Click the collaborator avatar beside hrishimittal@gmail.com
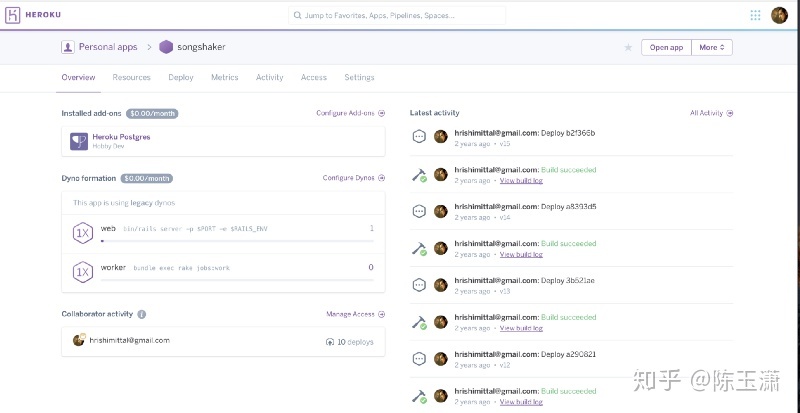 point(79,340)
